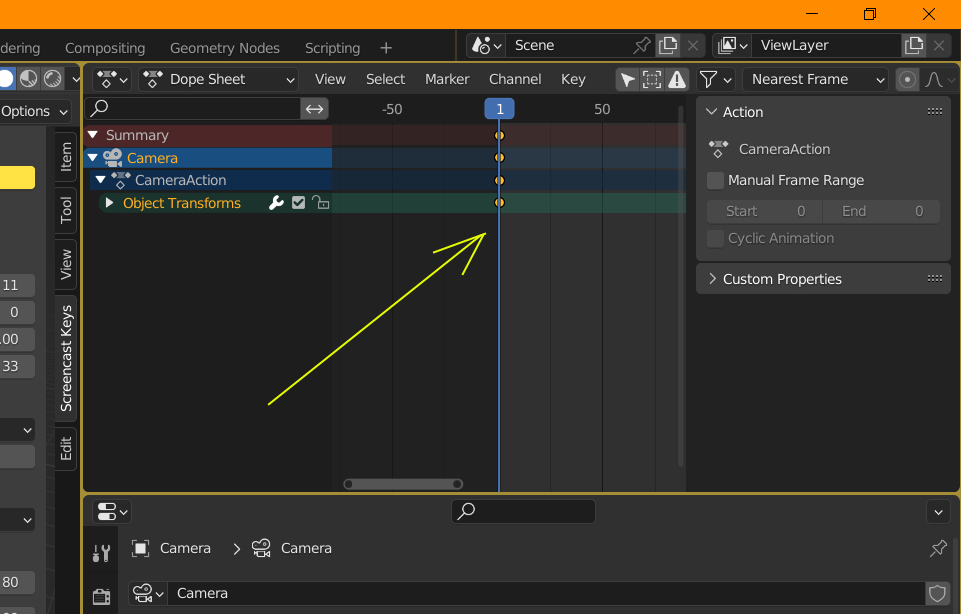Pin the Scene with the pin icon
961x614 pixels.
(643, 45)
